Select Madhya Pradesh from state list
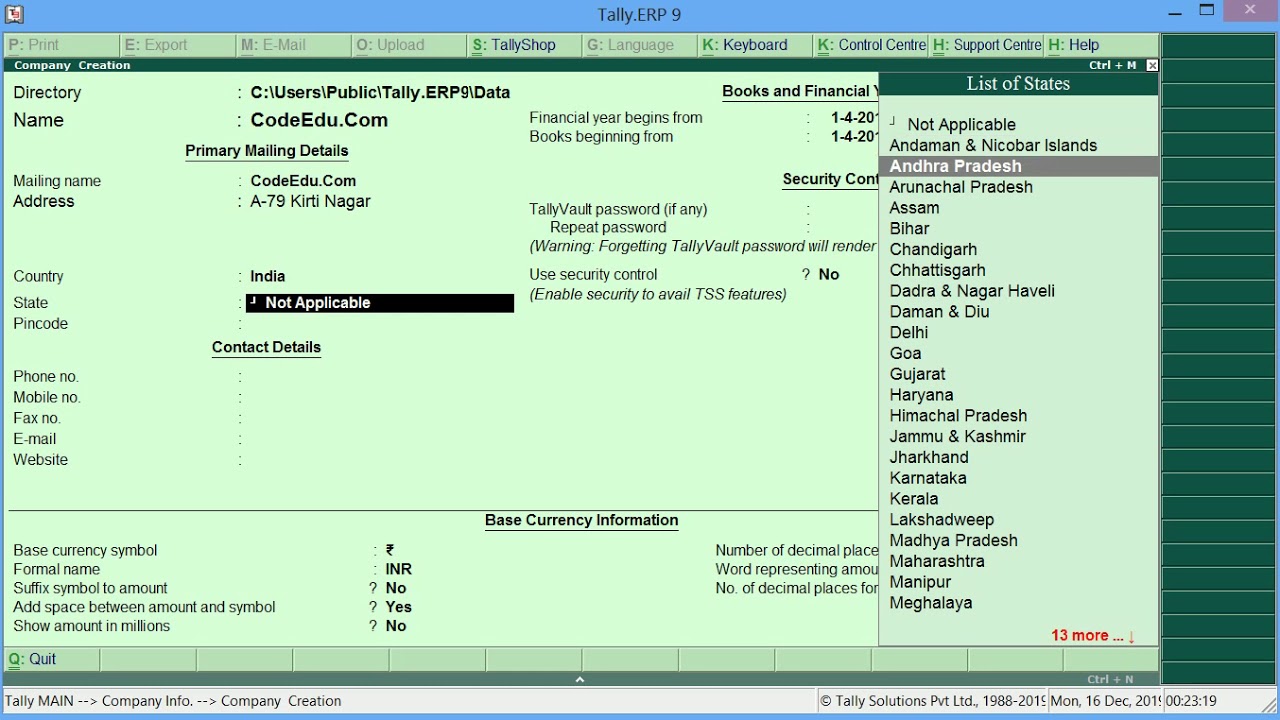Image resolution: width=1280 pixels, height=720 pixels. point(953,541)
